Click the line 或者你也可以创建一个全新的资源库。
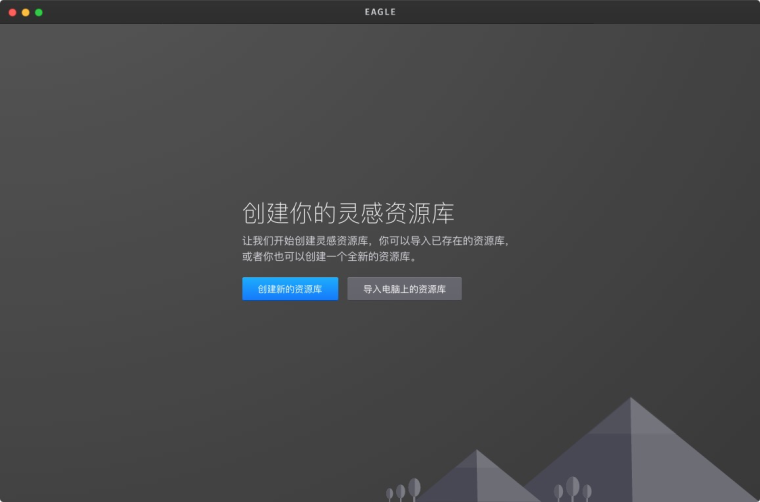Screen dimensions: 760x502 (330, 257)
